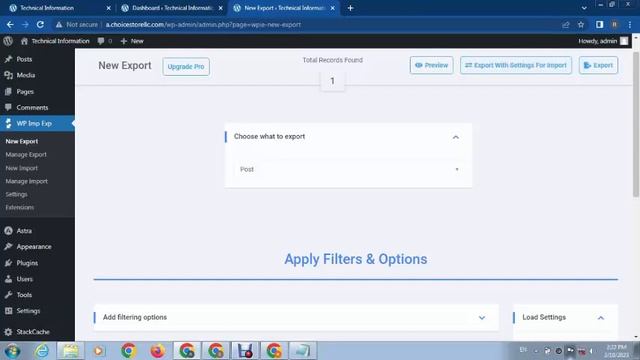
Task: Open New Export submenu item
Action: pyautogui.click(x=22, y=141)
